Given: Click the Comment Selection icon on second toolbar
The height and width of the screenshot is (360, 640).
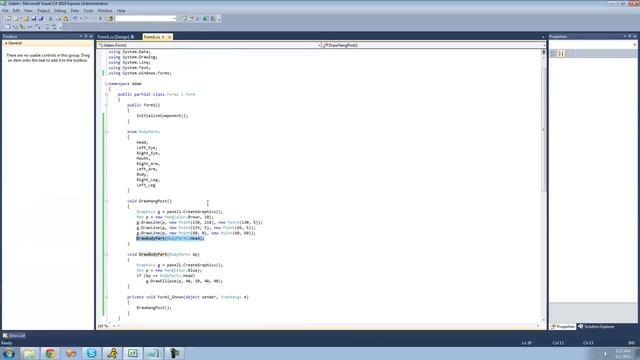Looking at the screenshot, I should [47, 27].
